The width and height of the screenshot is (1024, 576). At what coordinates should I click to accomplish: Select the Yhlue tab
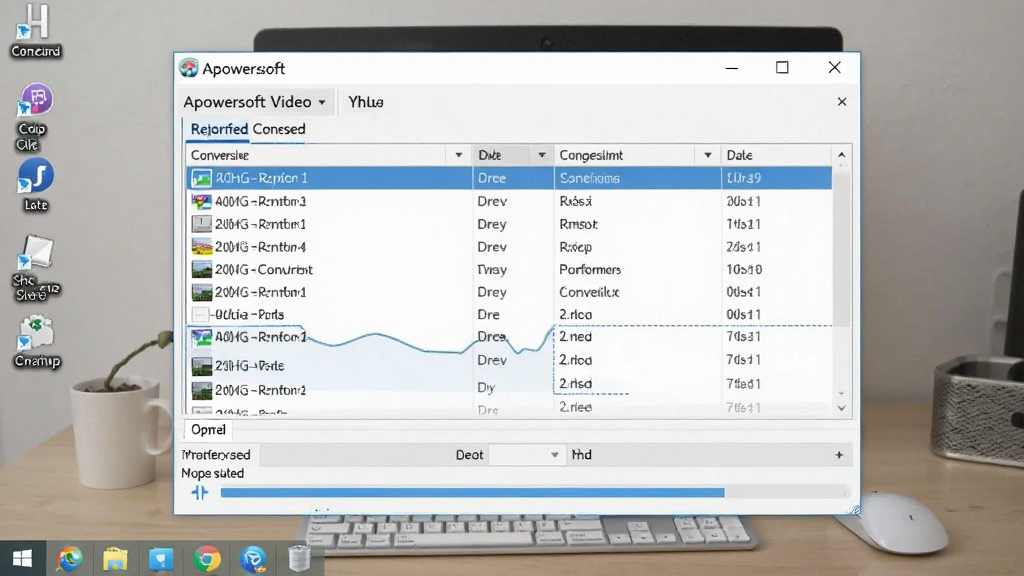click(366, 102)
